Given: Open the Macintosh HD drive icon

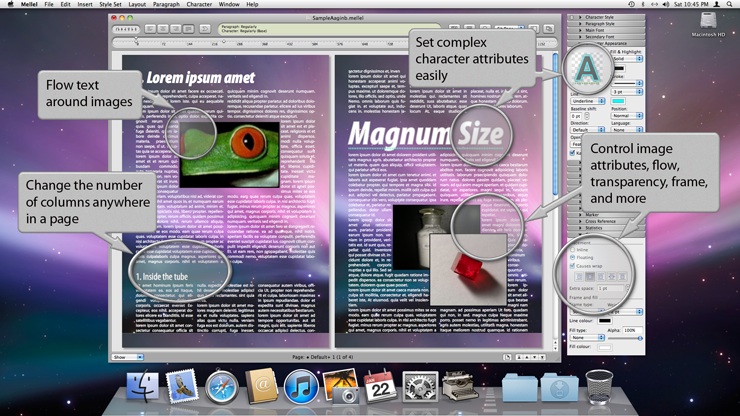Looking at the screenshot, I should point(708,22).
